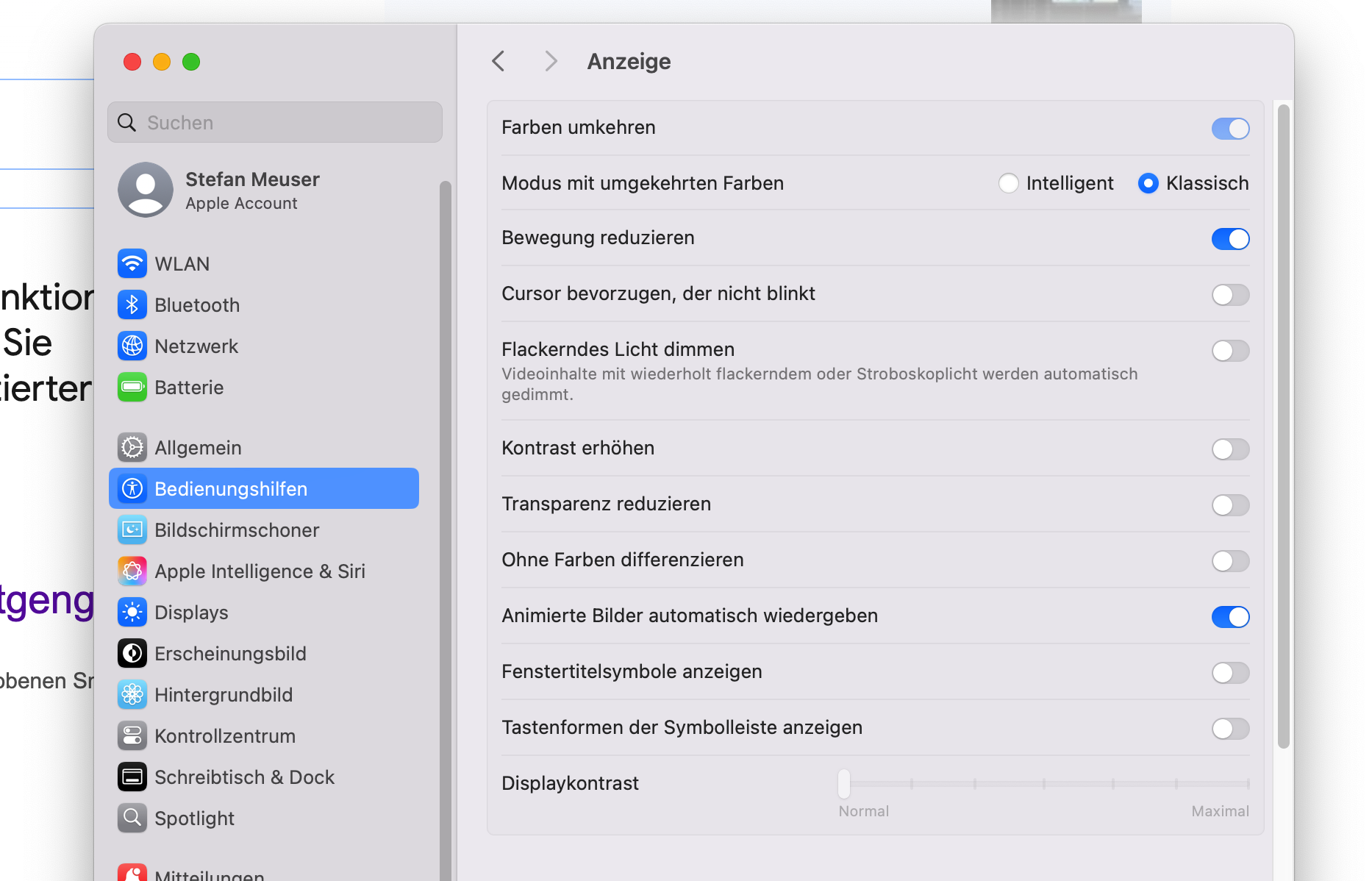This screenshot has width=1372, height=881.
Task: Open Spotlight settings pane
Action: pyautogui.click(x=264, y=818)
